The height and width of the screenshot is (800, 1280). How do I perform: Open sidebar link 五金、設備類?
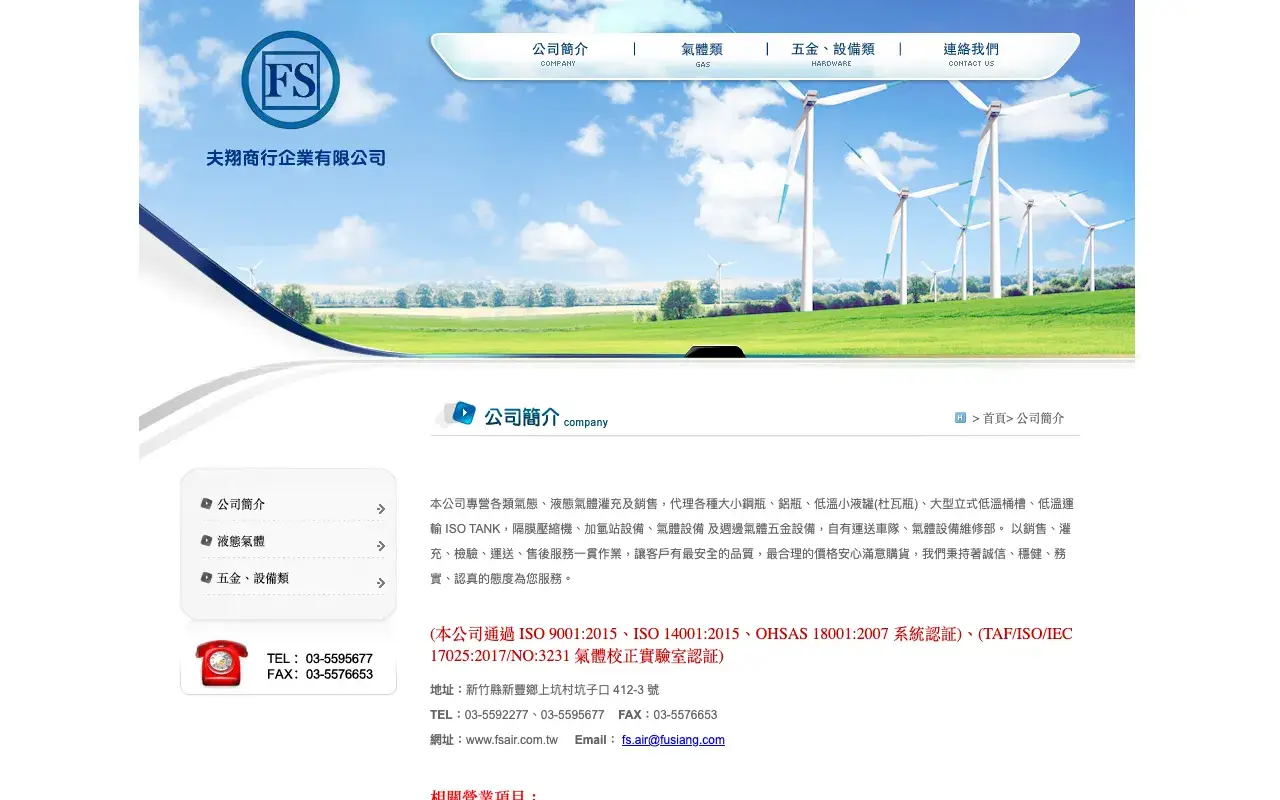253,578
